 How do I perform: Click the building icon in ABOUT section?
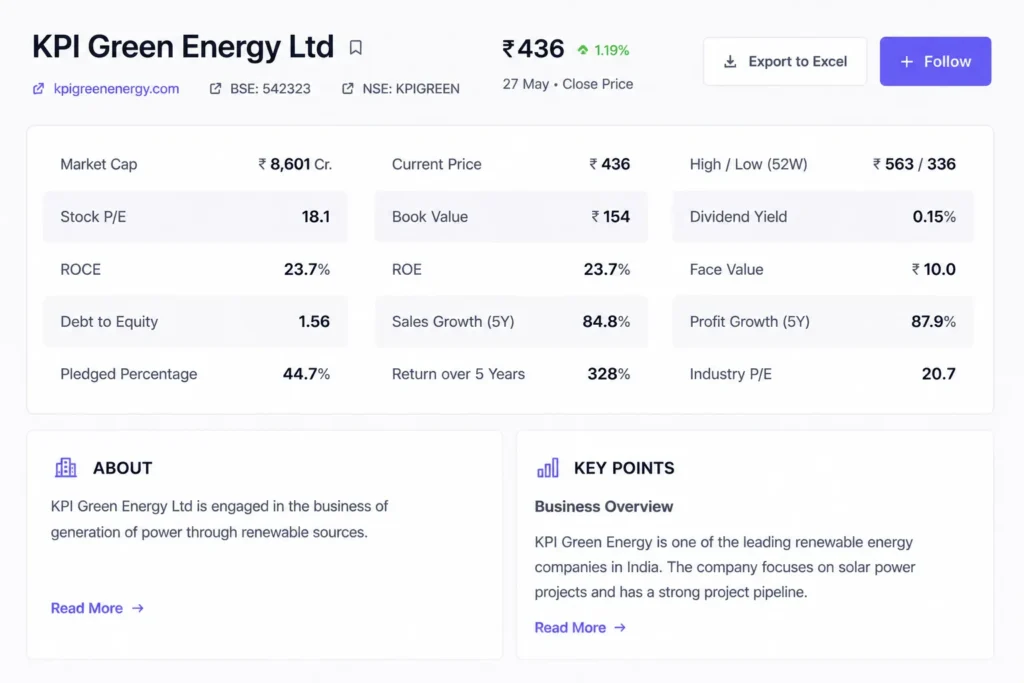coord(65,468)
